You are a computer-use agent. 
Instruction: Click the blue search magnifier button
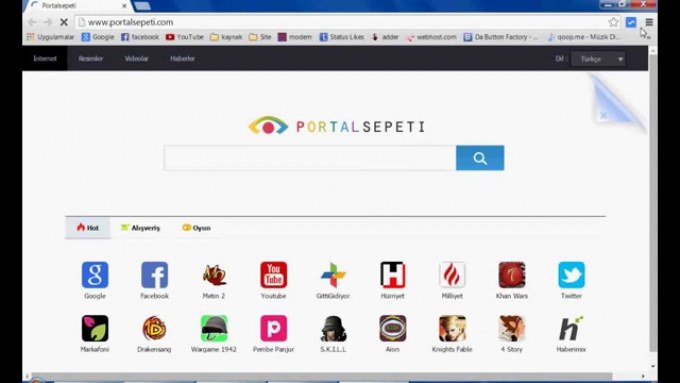(480, 158)
